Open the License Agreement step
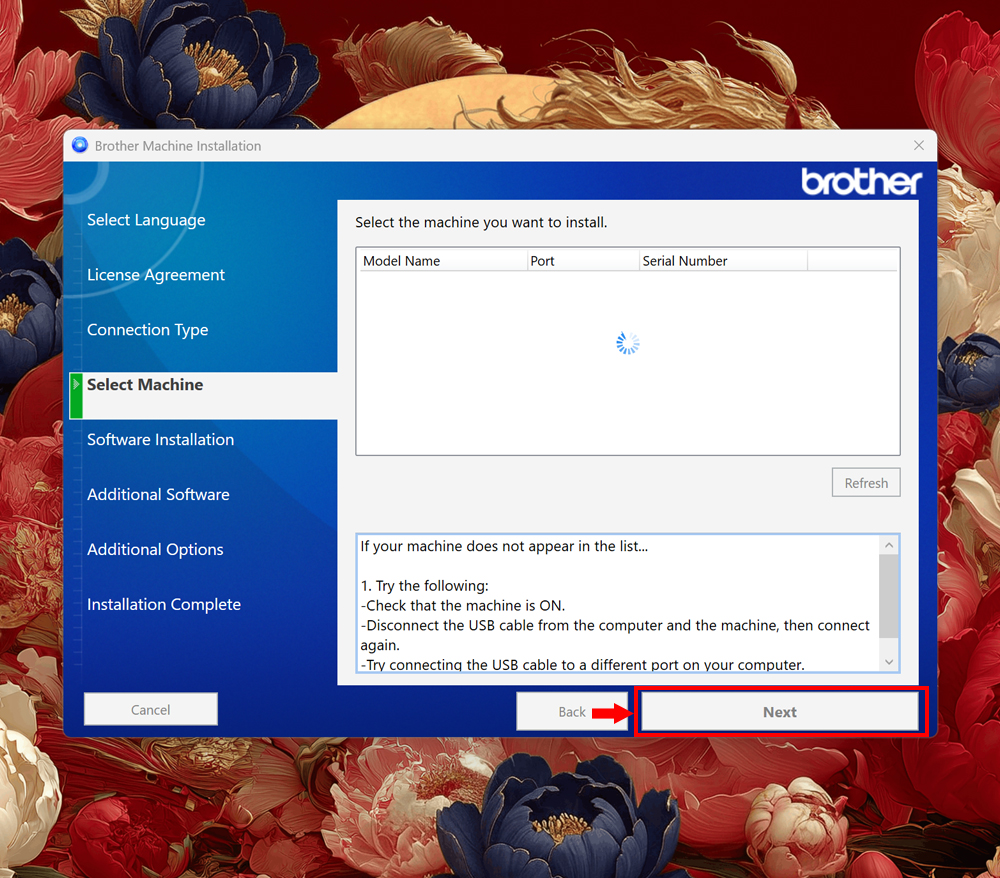Screen dimensions: 1000x878 pyautogui.click(x=155, y=275)
